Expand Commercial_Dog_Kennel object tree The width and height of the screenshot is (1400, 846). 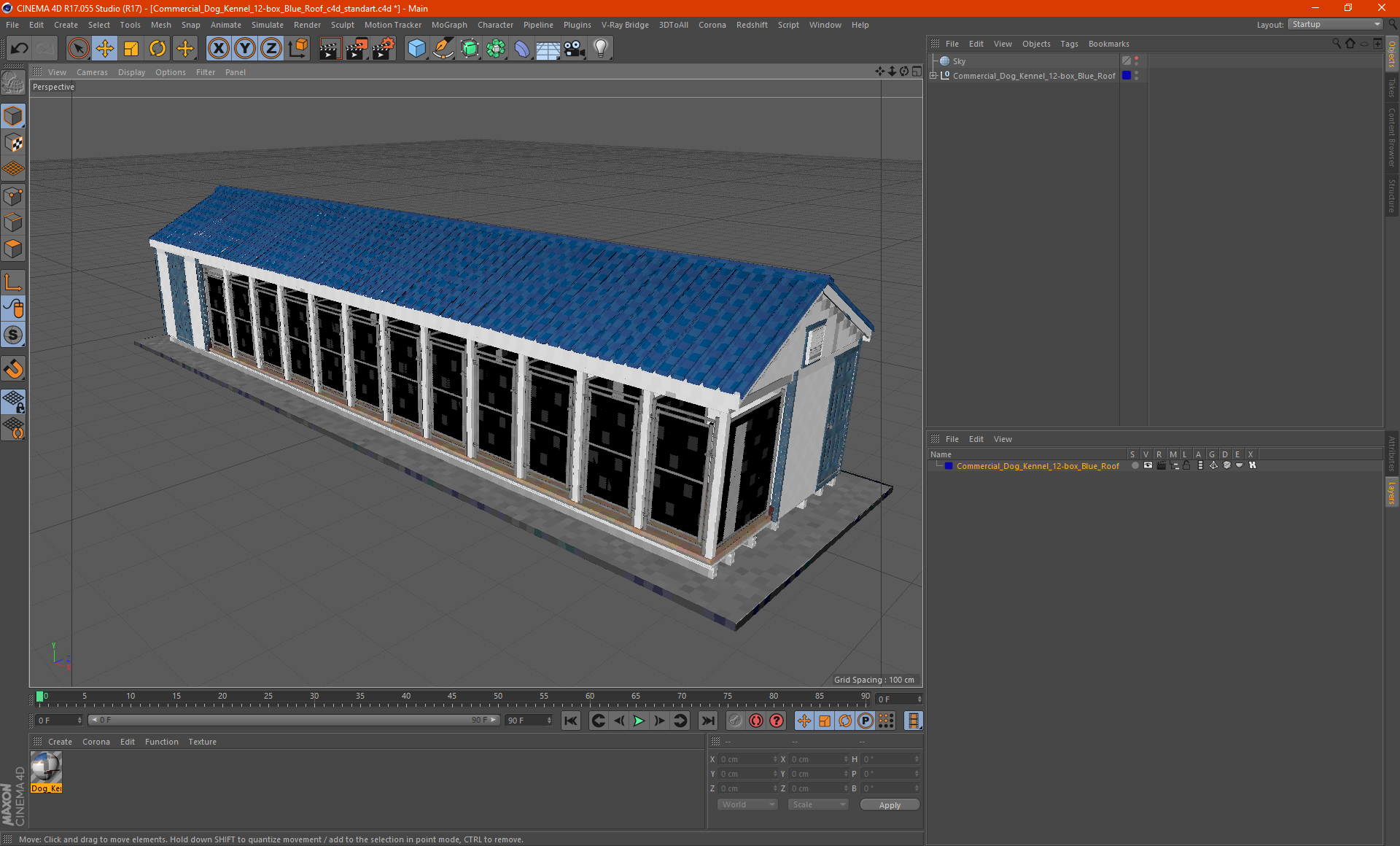coord(933,76)
